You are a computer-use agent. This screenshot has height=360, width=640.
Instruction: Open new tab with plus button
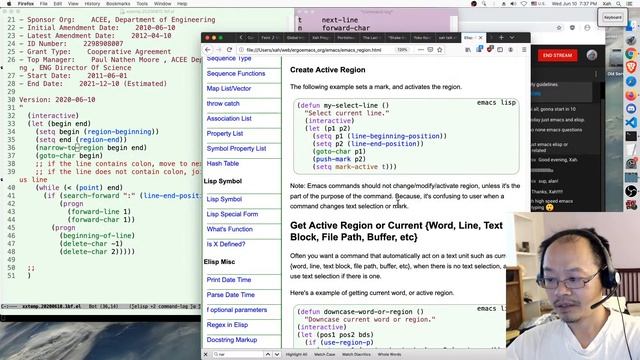[x=501, y=38]
